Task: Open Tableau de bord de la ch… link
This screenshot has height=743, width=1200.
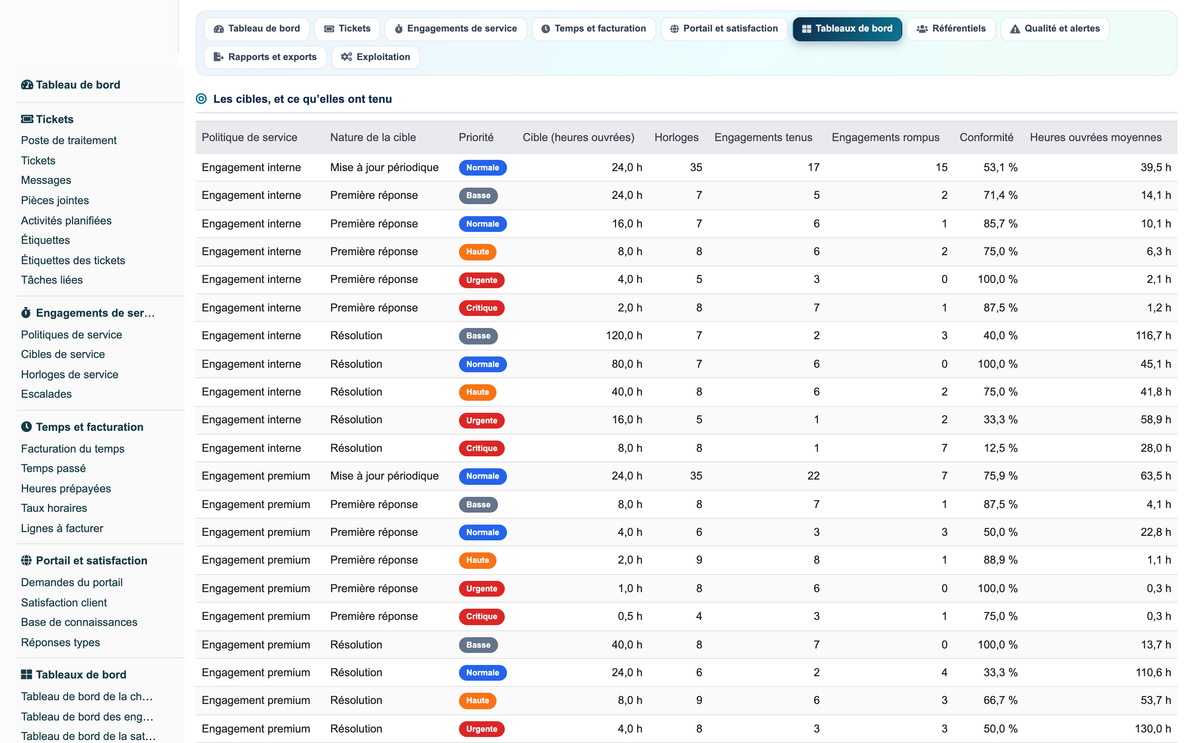Action: 87,697
